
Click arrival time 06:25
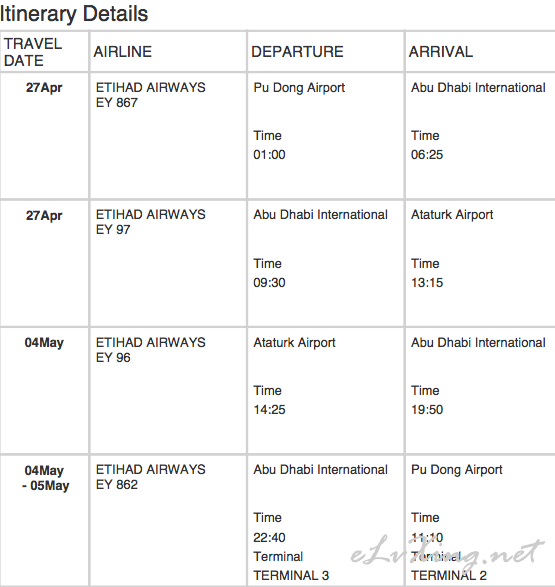[427, 155]
